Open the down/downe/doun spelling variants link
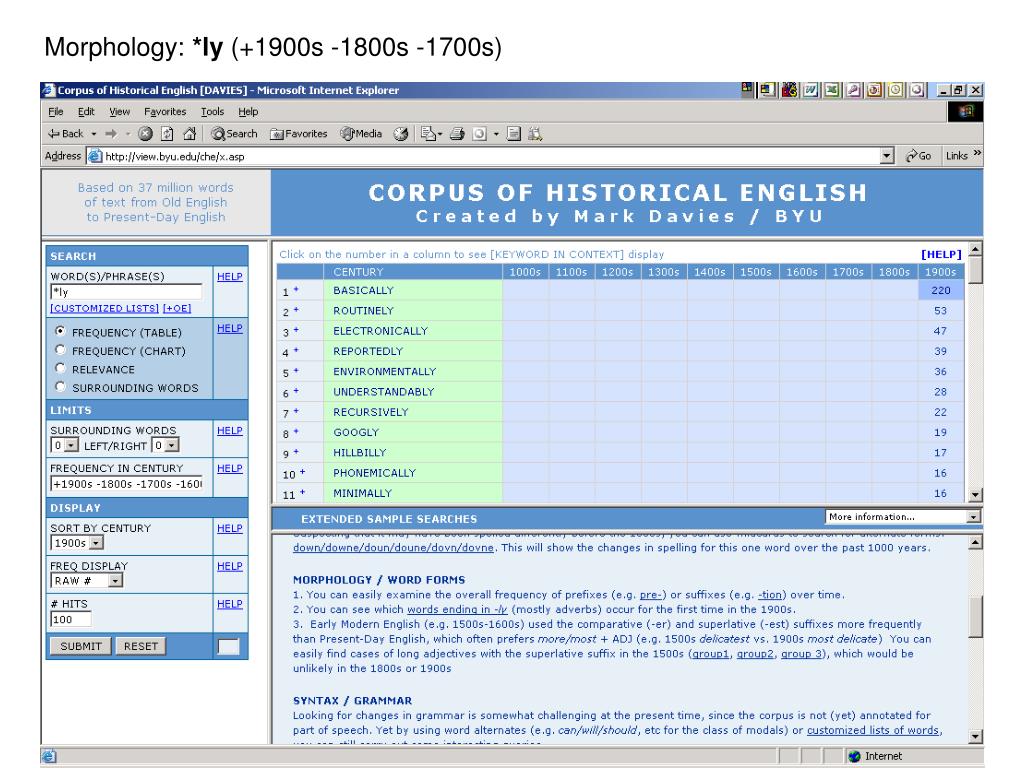 tap(393, 547)
